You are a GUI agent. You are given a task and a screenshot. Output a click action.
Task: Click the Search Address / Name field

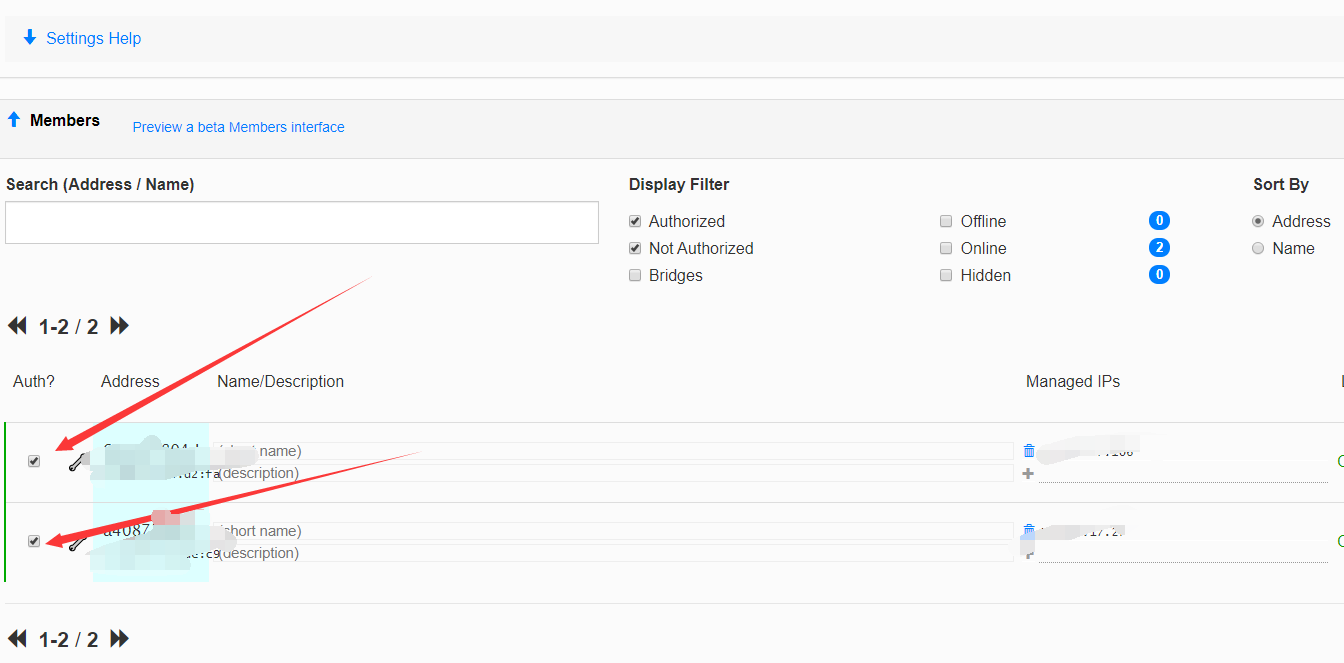302,222
